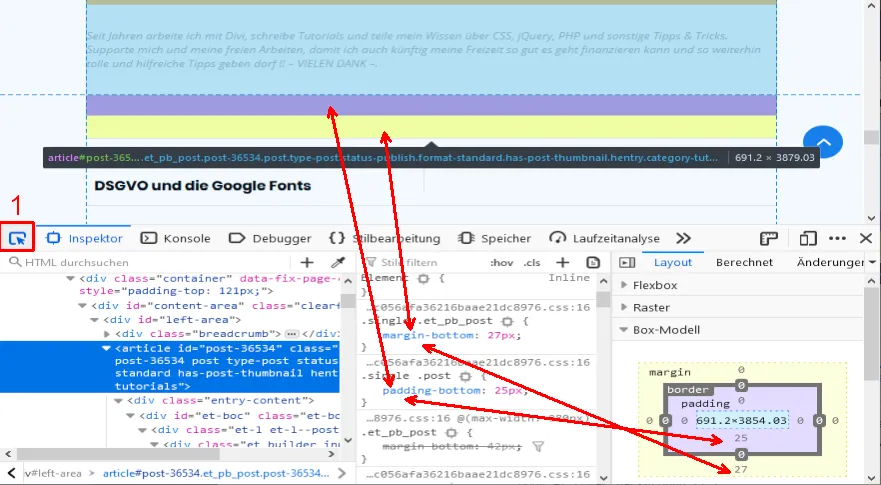Switch to the Inspektor tab
This screenshot has width=881, height=485.
(84, 238)
